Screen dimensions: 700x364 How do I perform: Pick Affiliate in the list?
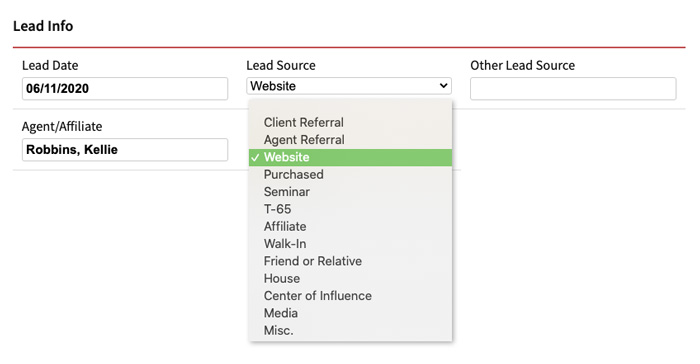[350, 226]
